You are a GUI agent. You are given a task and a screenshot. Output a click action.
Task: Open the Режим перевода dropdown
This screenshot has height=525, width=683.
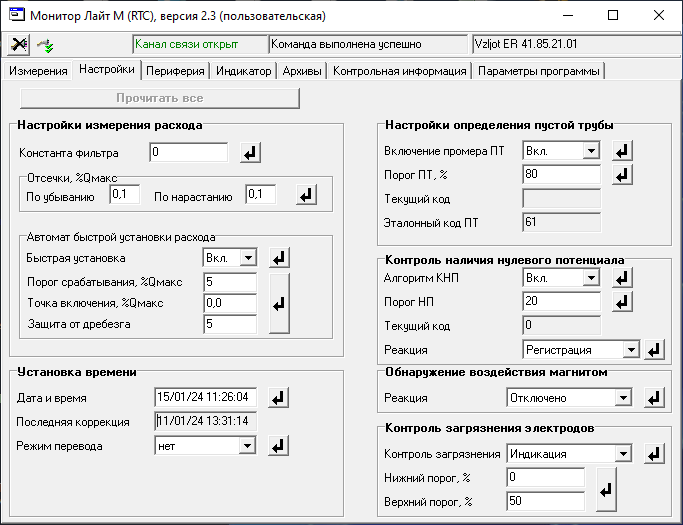pyautogui.click(x=247, y=446)
